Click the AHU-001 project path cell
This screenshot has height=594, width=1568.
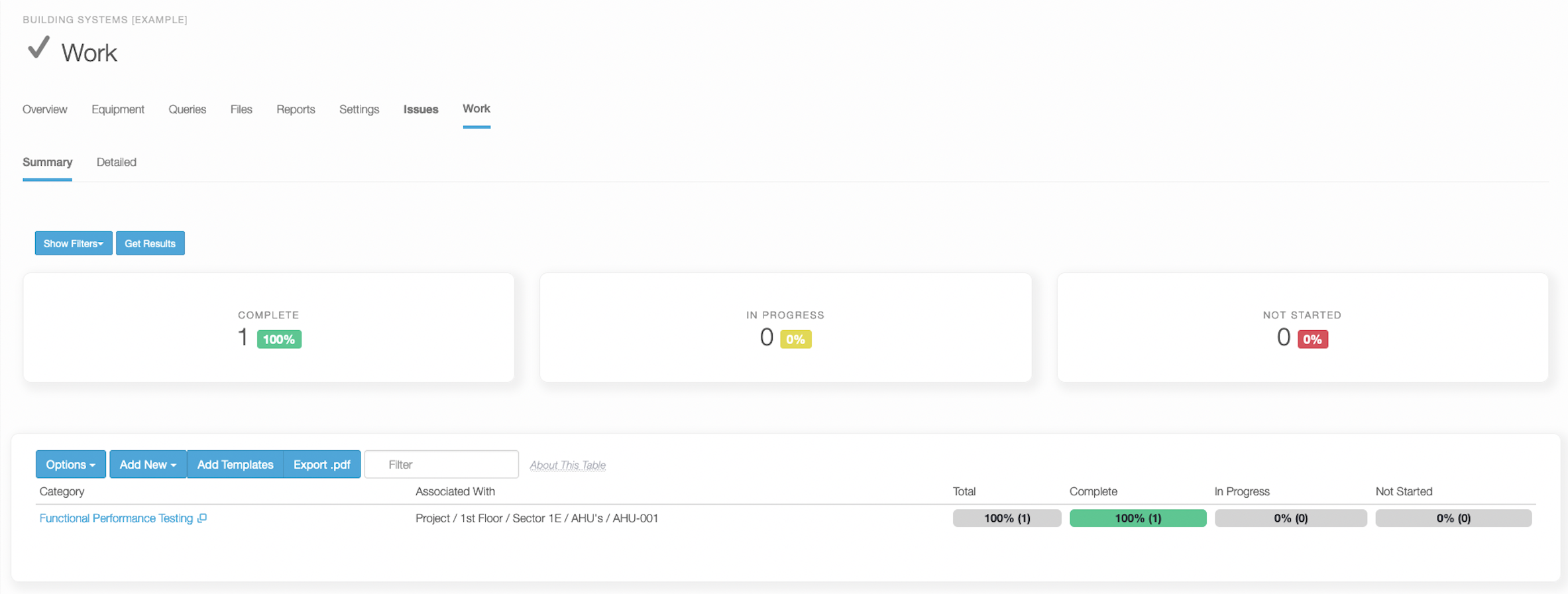(x=537, y=518)
